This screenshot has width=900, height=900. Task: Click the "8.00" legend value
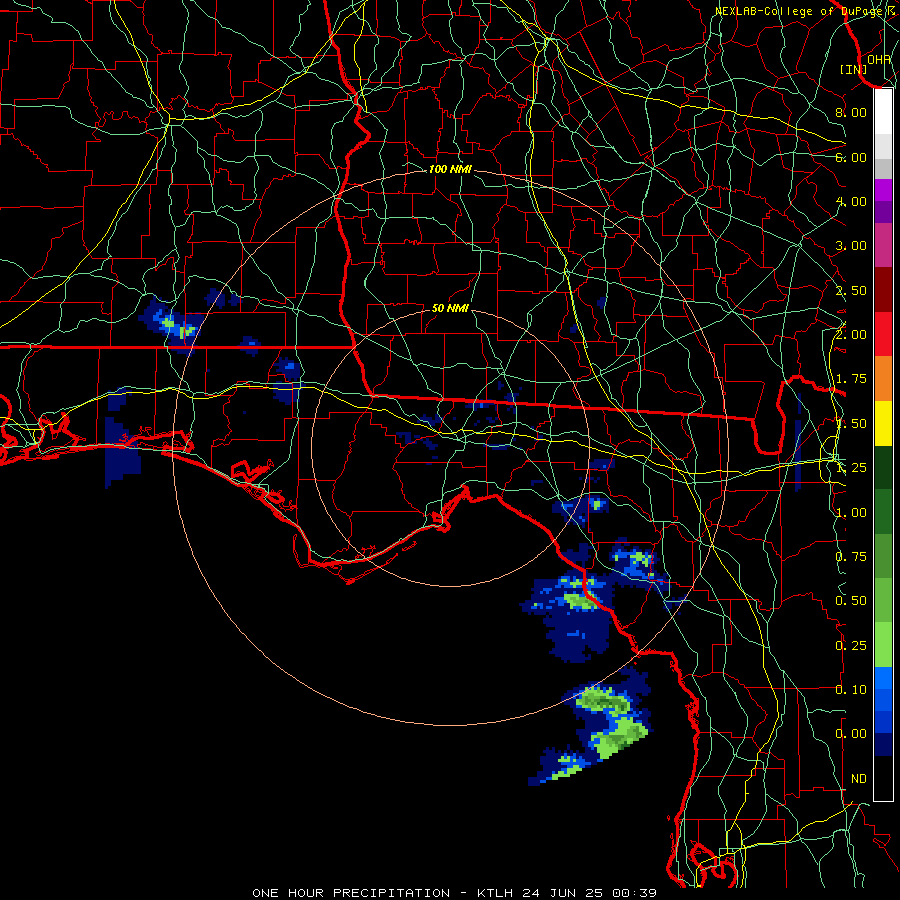851,112
